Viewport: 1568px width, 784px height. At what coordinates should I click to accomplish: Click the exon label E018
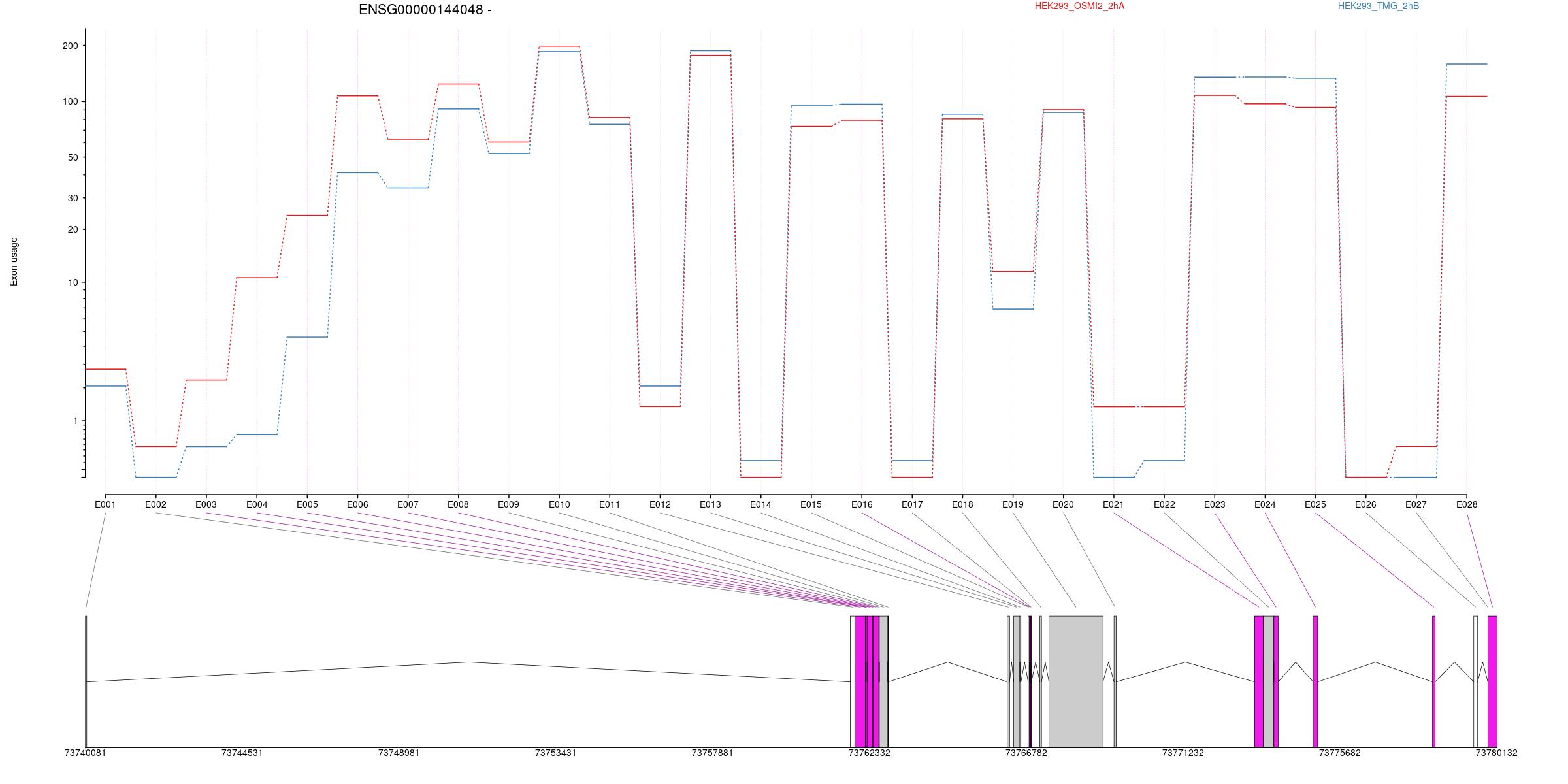(x=962, y=504)
